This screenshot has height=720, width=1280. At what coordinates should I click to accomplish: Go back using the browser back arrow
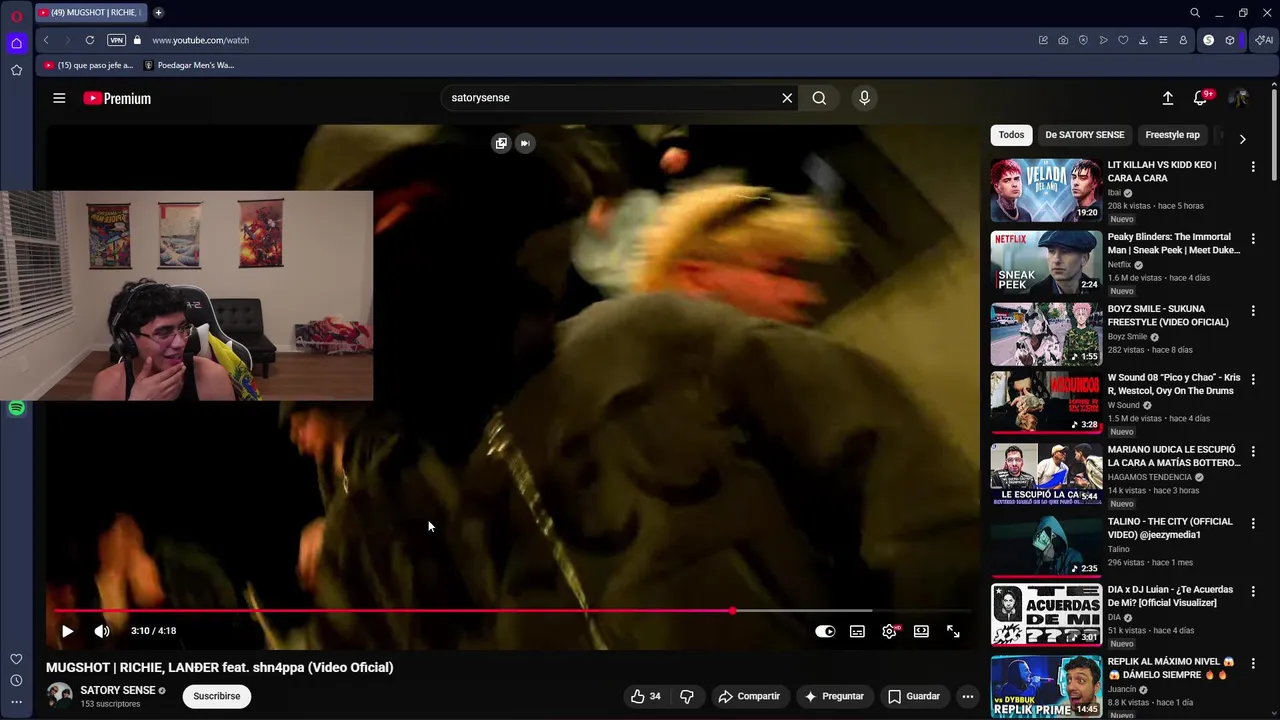pos(46,40)
